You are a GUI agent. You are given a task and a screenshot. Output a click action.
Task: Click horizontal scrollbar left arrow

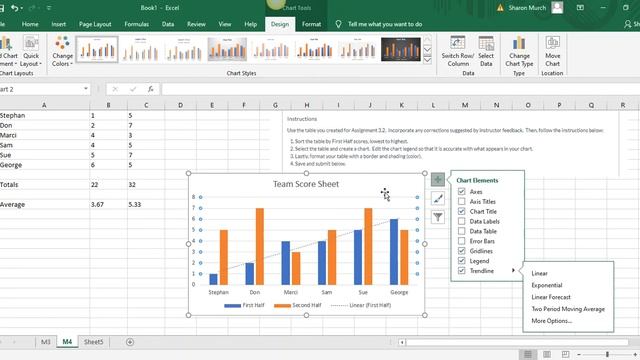(x=402, y=342)
